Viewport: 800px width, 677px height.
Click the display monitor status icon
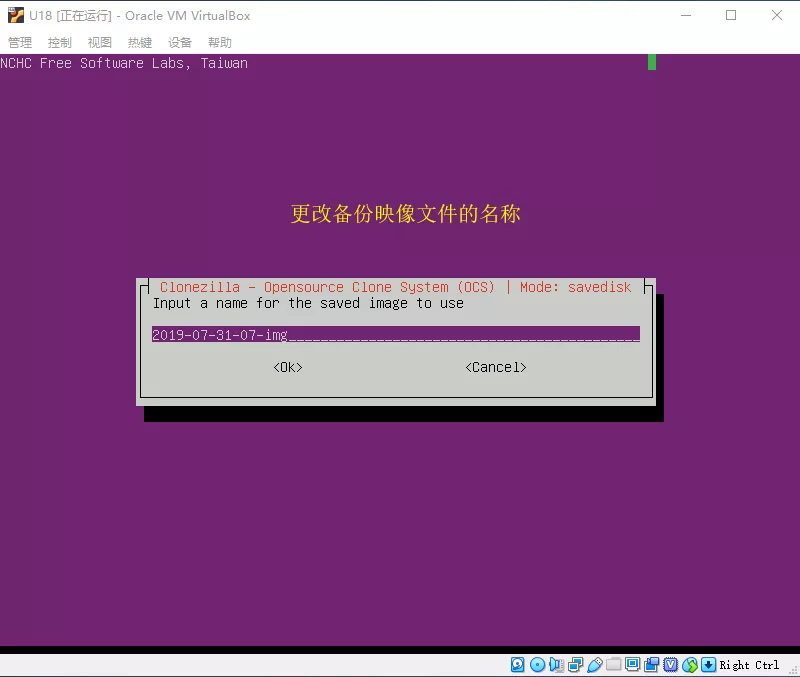click(x=632, y=665)
